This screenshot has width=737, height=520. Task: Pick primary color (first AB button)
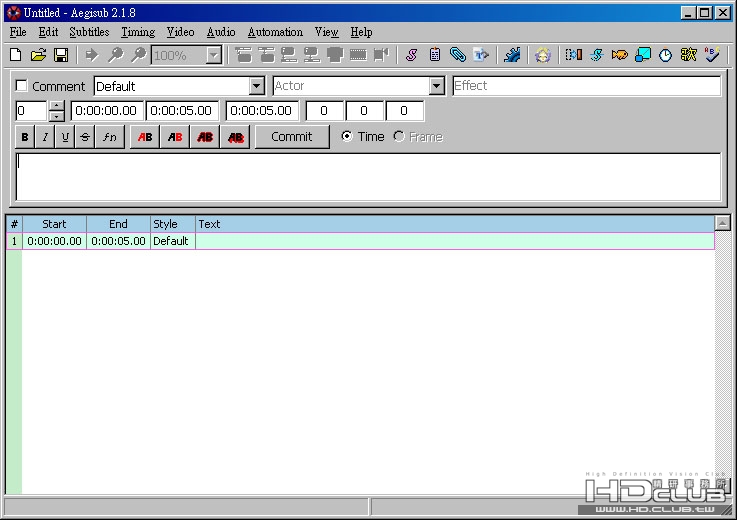click(x=145, y=137)
